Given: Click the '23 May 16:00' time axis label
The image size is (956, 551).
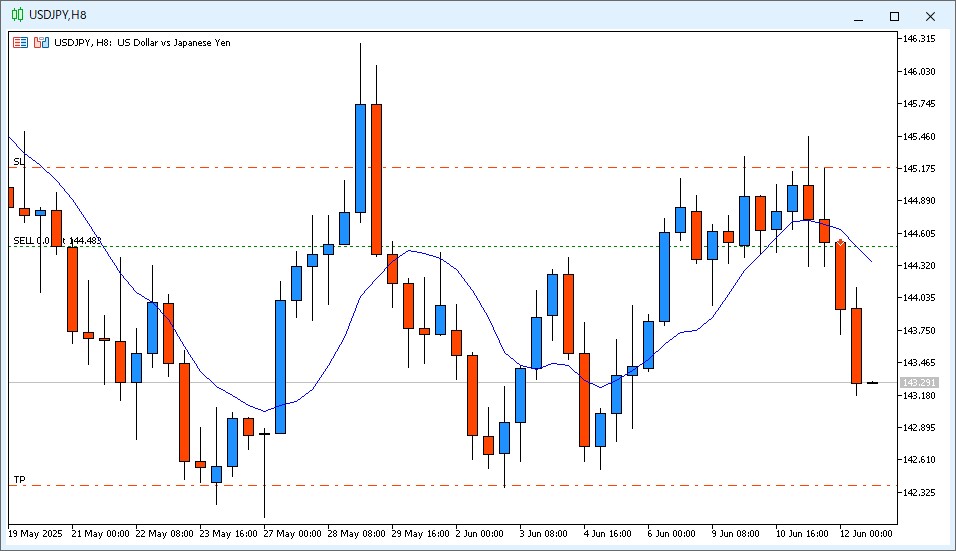Looking at the screenshot, I should (229, 534).
